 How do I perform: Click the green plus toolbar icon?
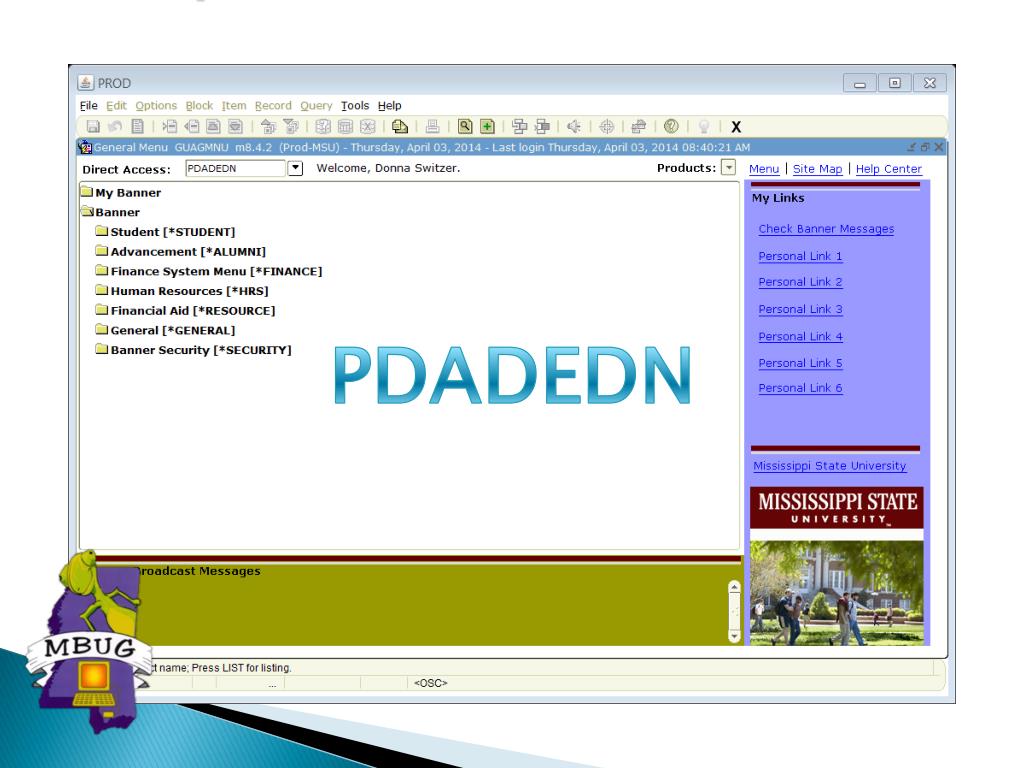click(486, 127)
